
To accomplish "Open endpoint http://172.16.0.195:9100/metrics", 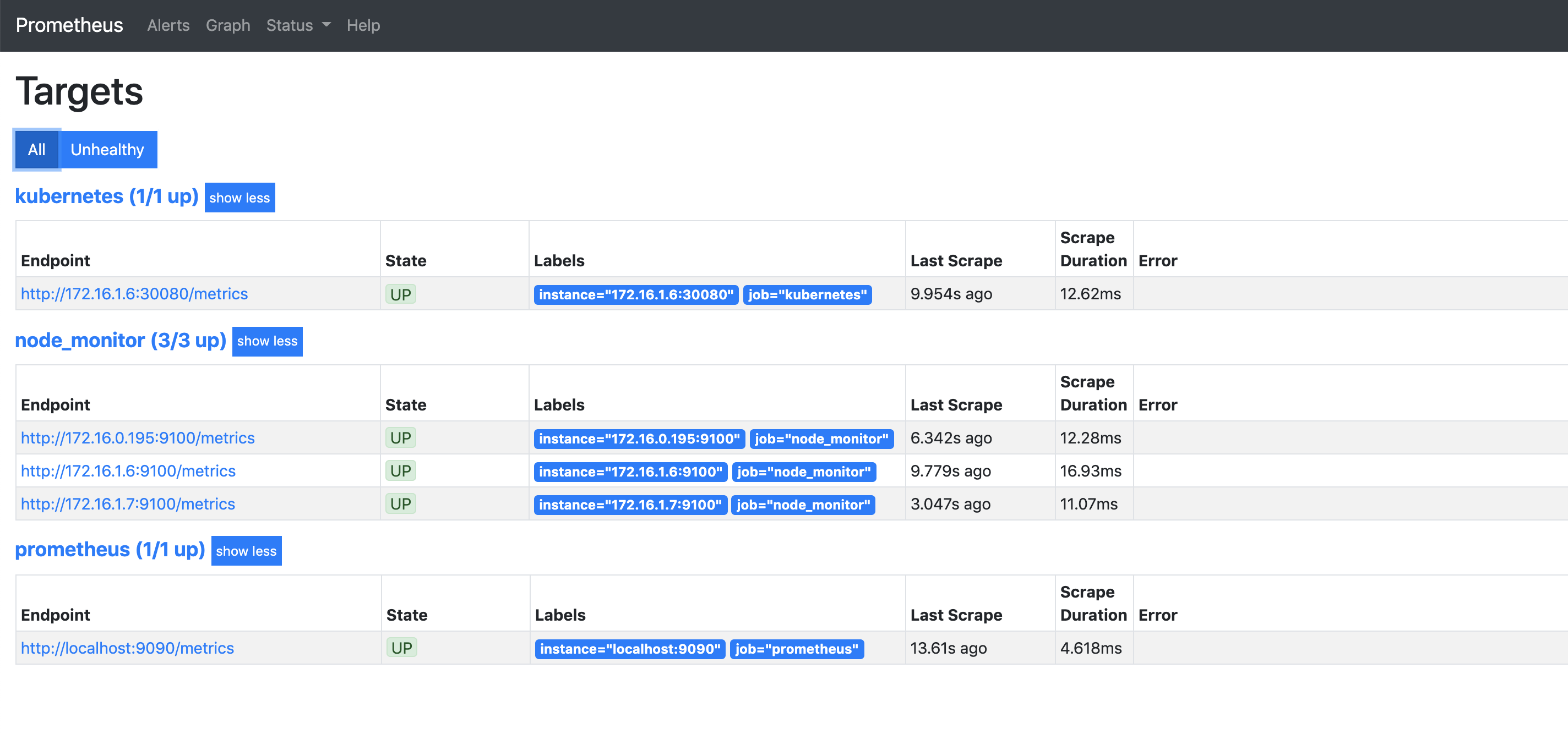I will 138,439.
